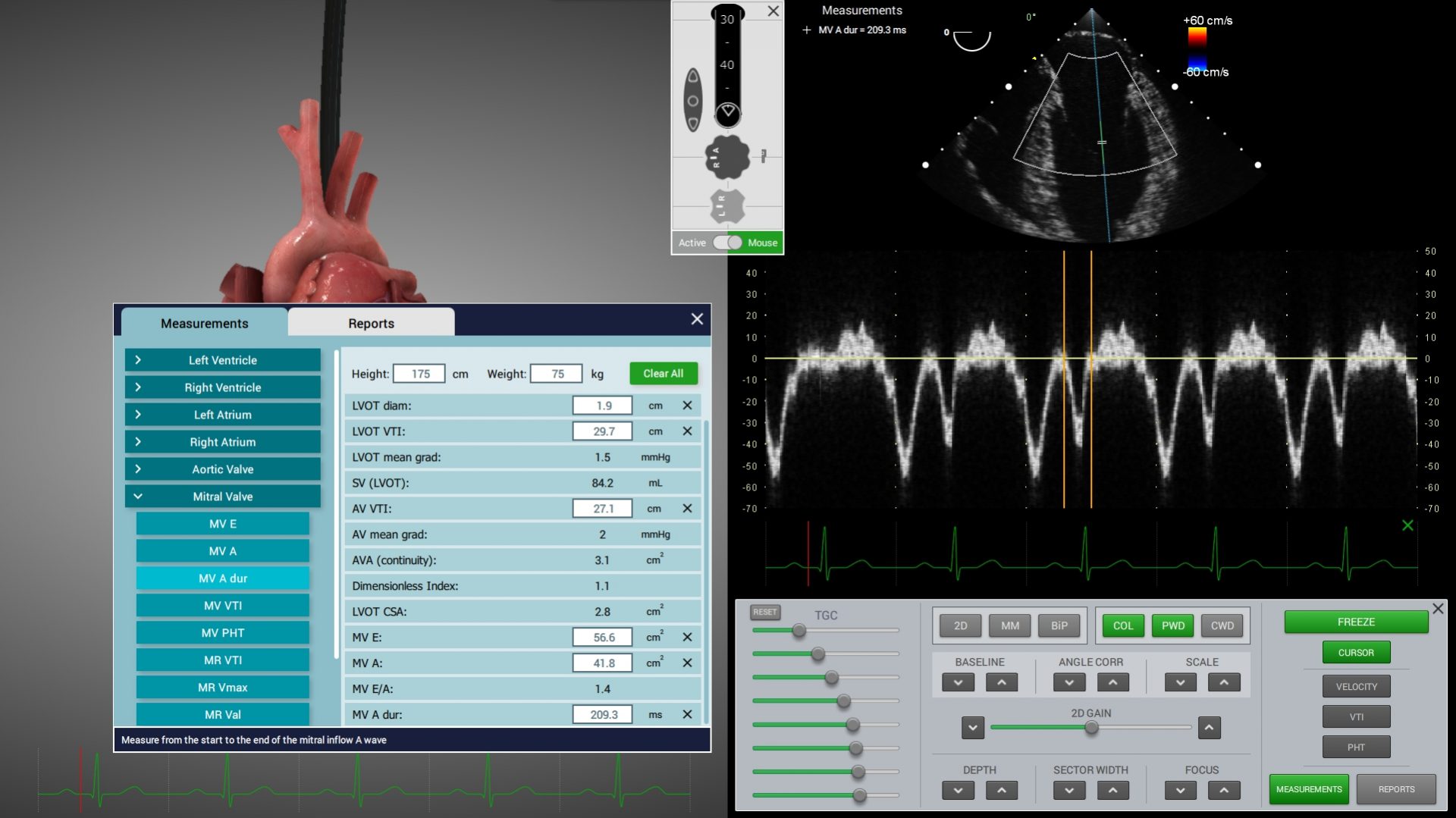Open REPORTS from control panel
The image size is (1456, 818).
coord(1396,789)
